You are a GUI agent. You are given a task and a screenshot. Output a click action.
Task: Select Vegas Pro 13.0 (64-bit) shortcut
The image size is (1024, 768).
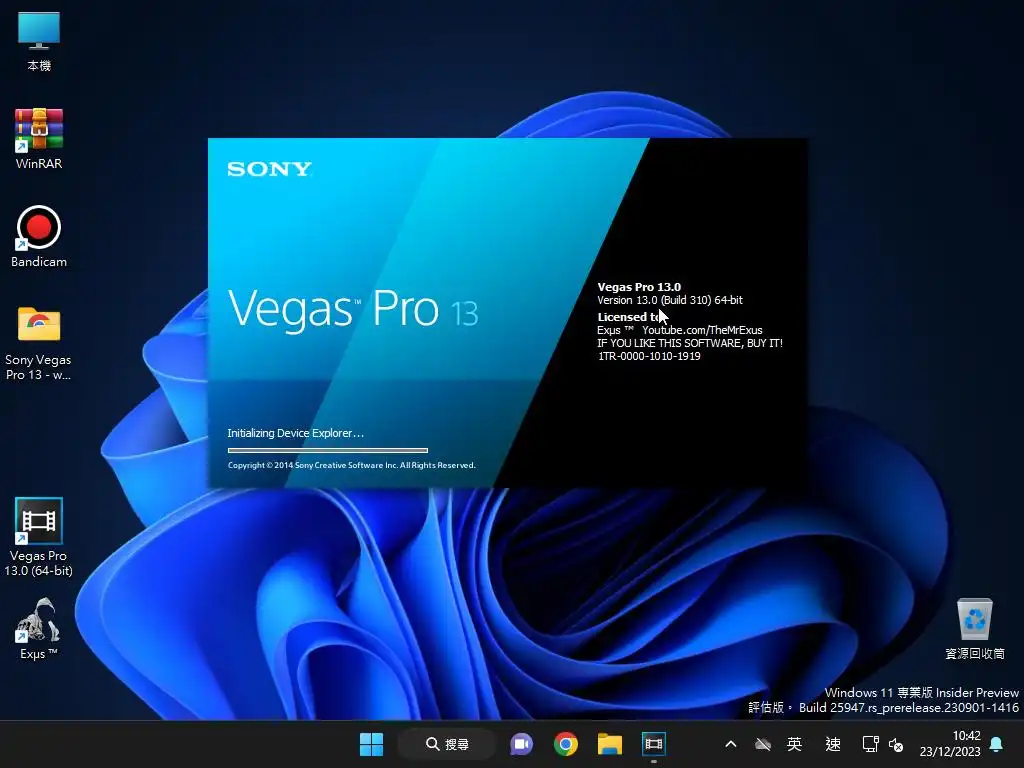[x=39, y=537]
